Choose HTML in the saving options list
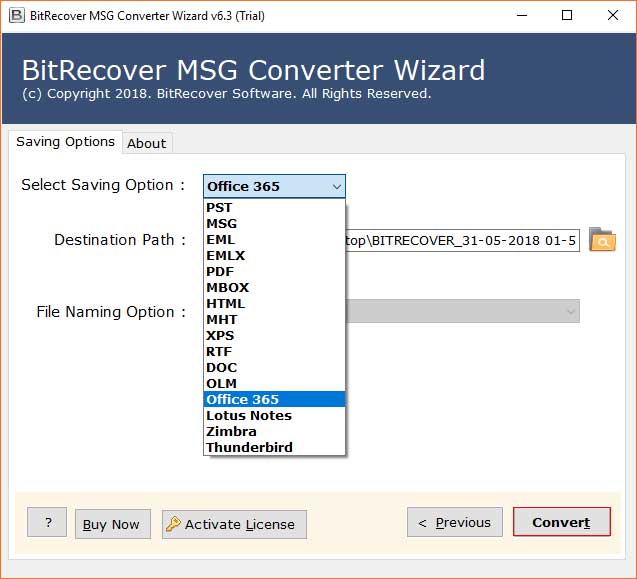Viewport: 637px width, 579px height. pyautogui.click(x=274, y=304)
